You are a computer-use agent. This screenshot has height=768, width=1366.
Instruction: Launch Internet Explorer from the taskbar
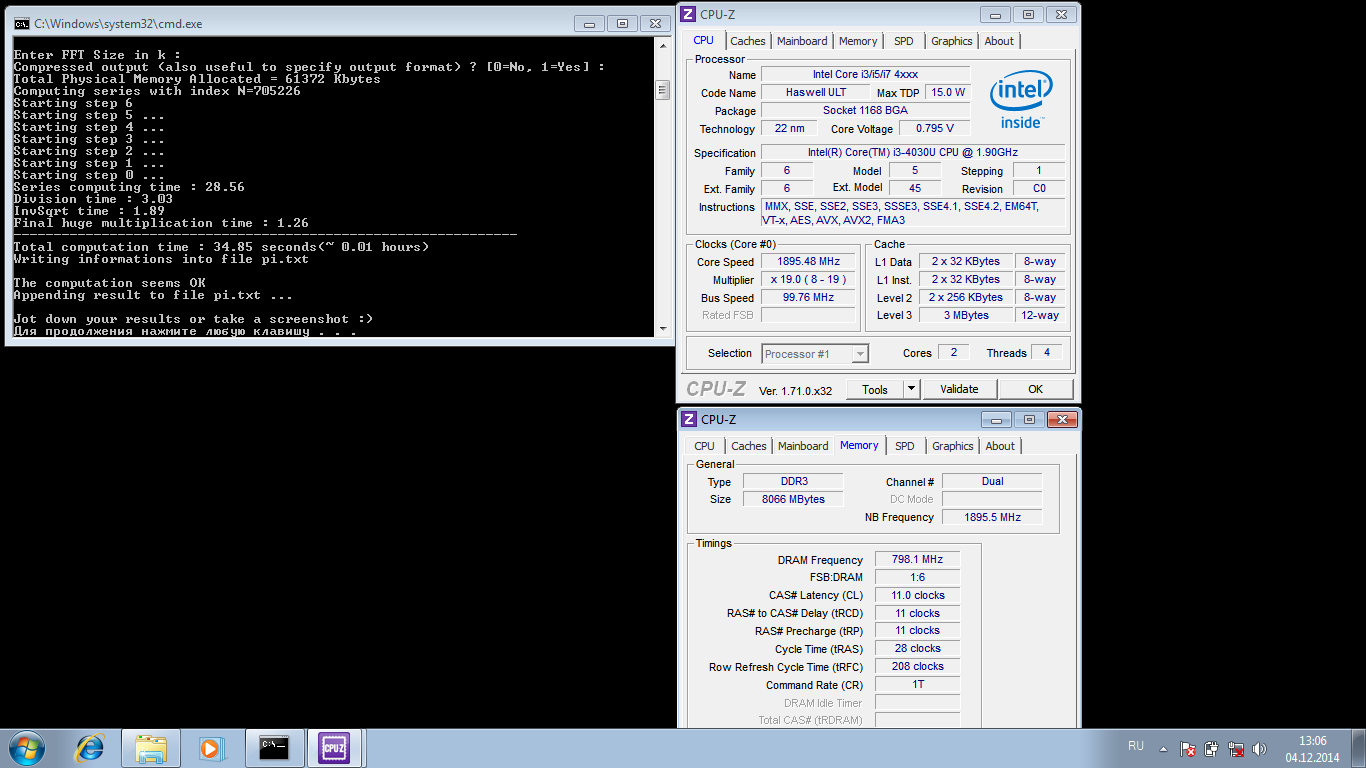click(x=90, y=747)
